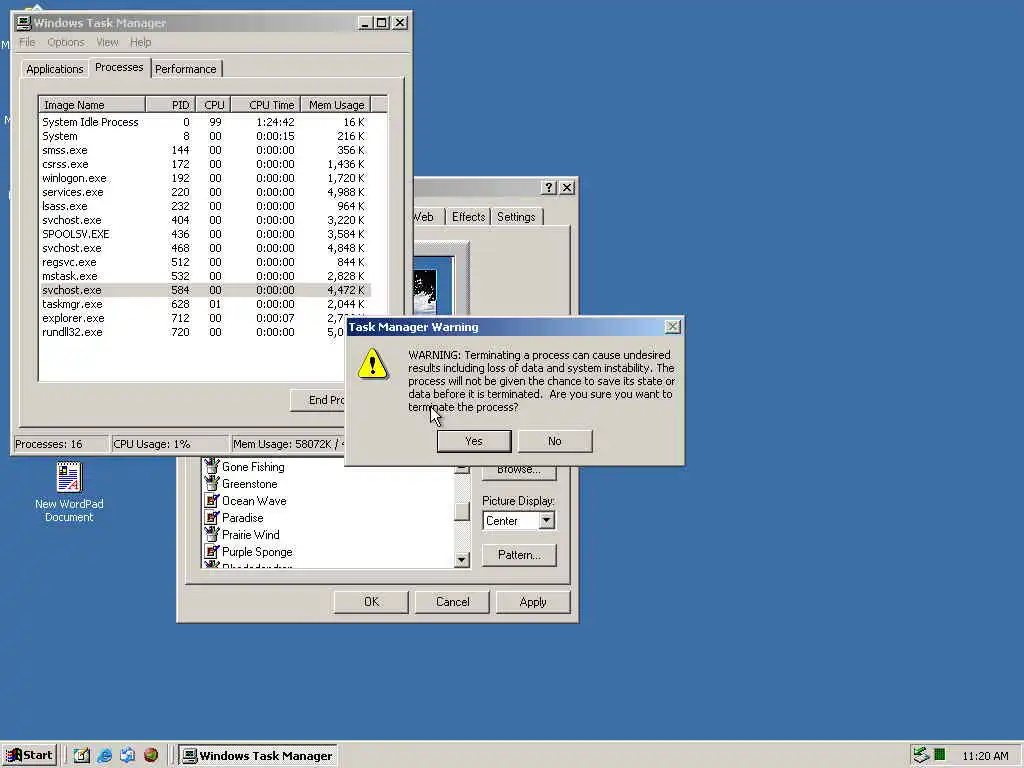The height and width of the screenshot is (768, 1024).
Task: Select the smss.exe process
Action: click(x=204, y=150)
